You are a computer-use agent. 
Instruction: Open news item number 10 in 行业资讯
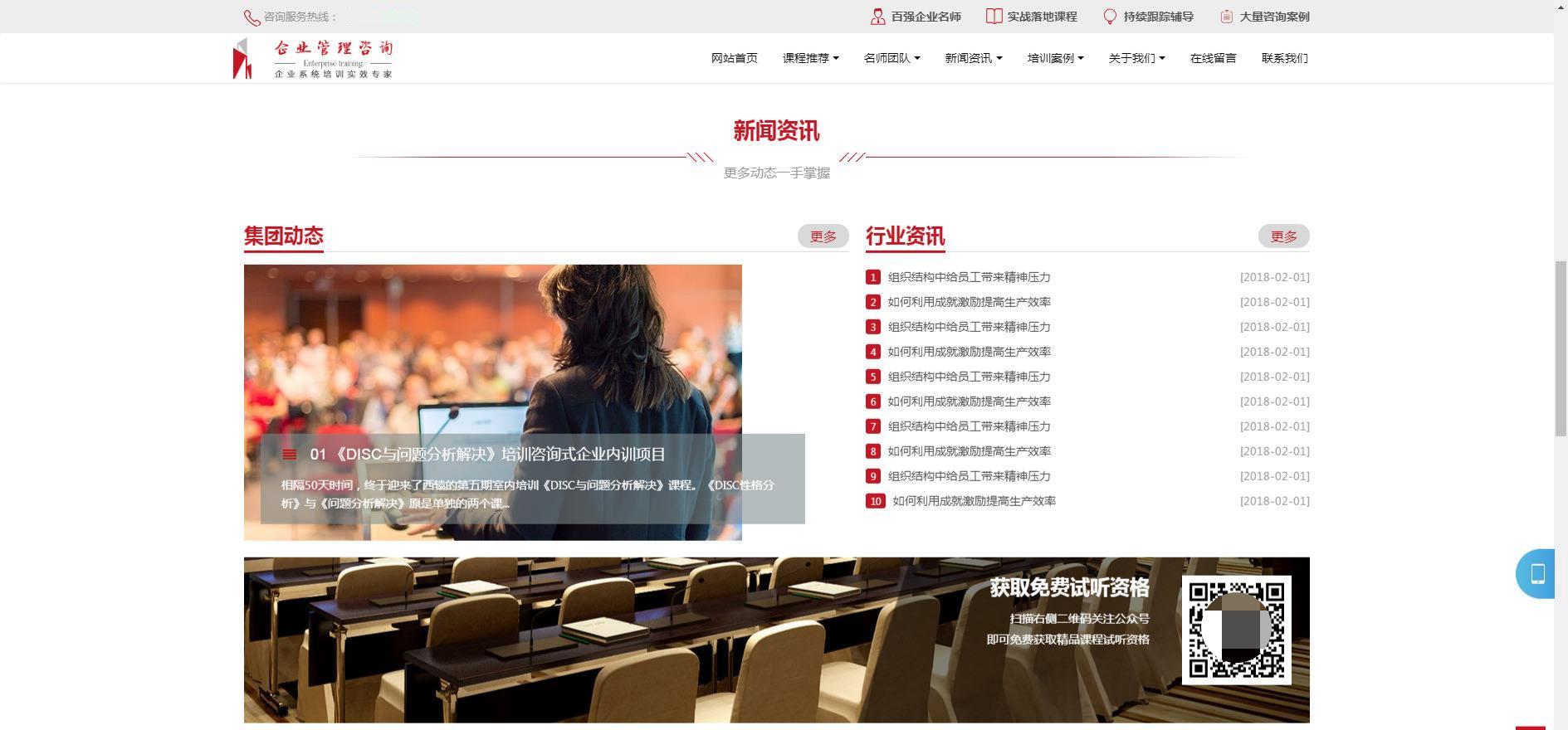pos(973,501)
